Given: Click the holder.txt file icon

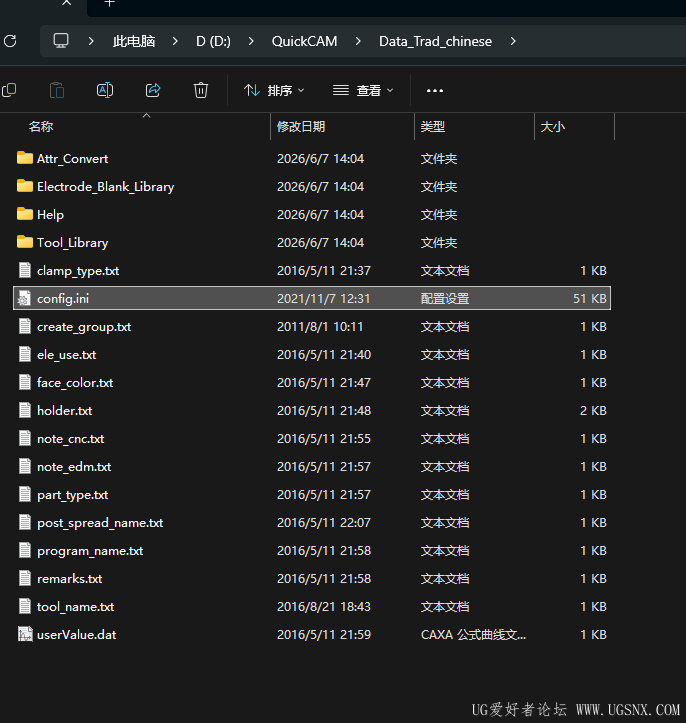Looking at the screenshot, I should pyautogui.click(x=25, y=410).
